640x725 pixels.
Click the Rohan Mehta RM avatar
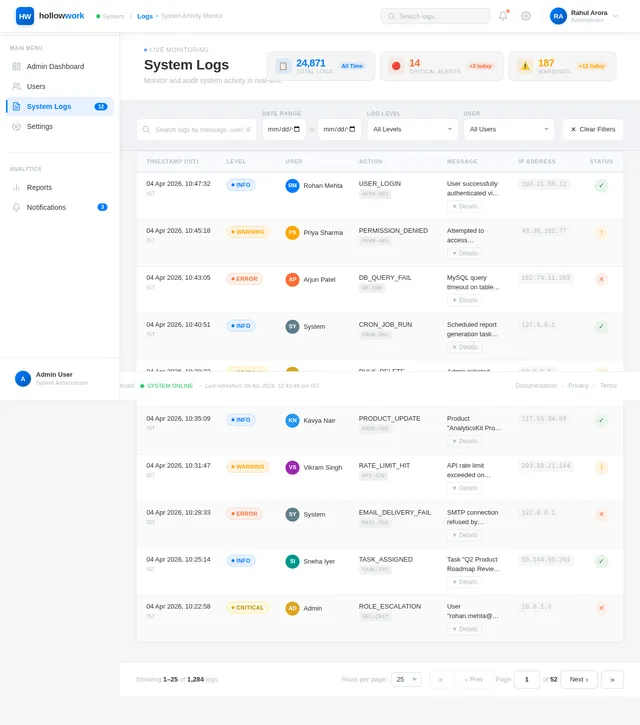tap(292, 186)
